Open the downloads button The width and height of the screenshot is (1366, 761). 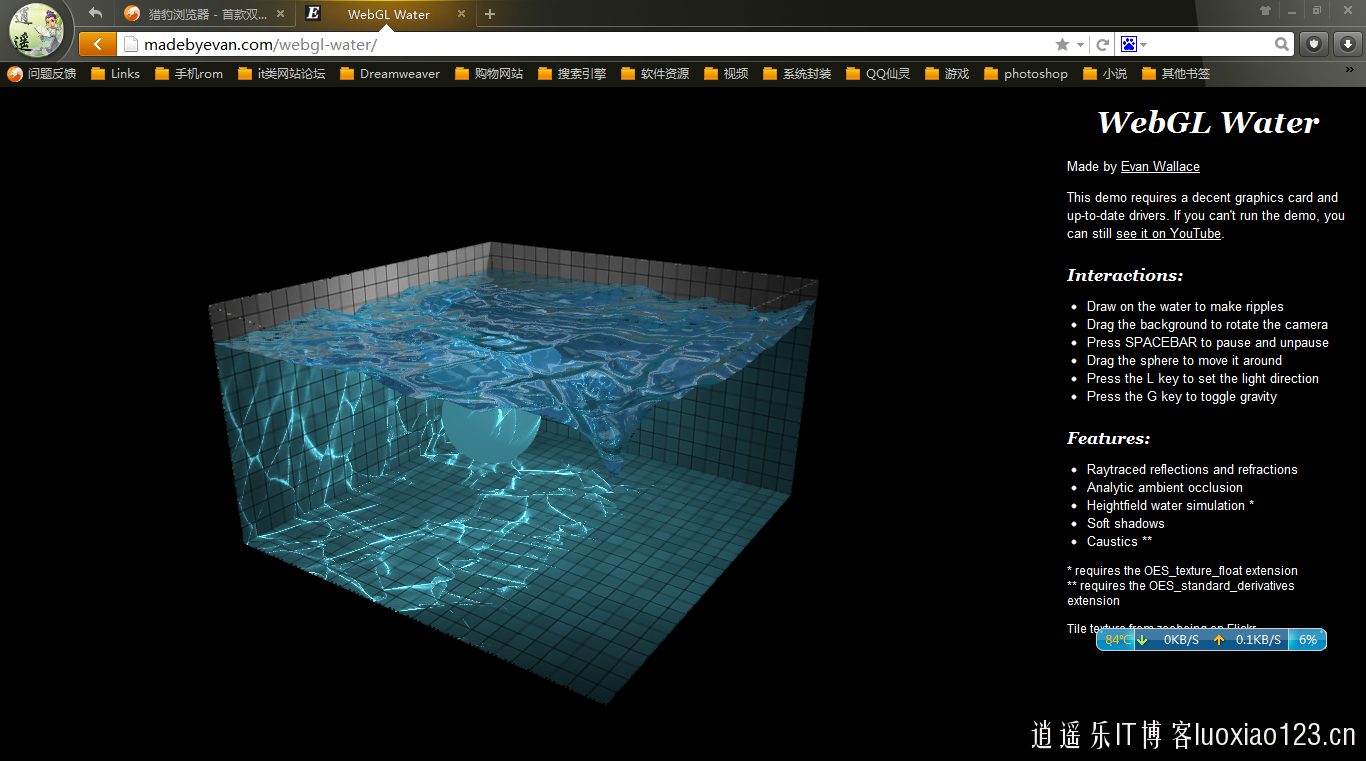pyautogui.click(x=1347, y=44)
